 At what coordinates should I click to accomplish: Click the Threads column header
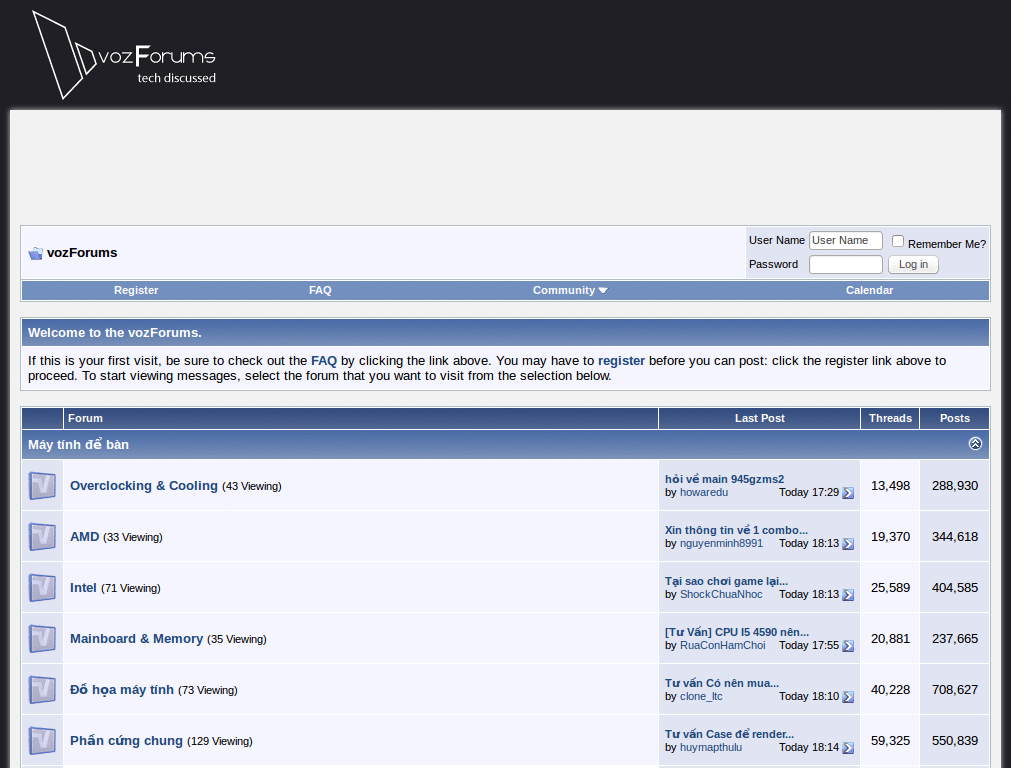click(x=890, y=419)
